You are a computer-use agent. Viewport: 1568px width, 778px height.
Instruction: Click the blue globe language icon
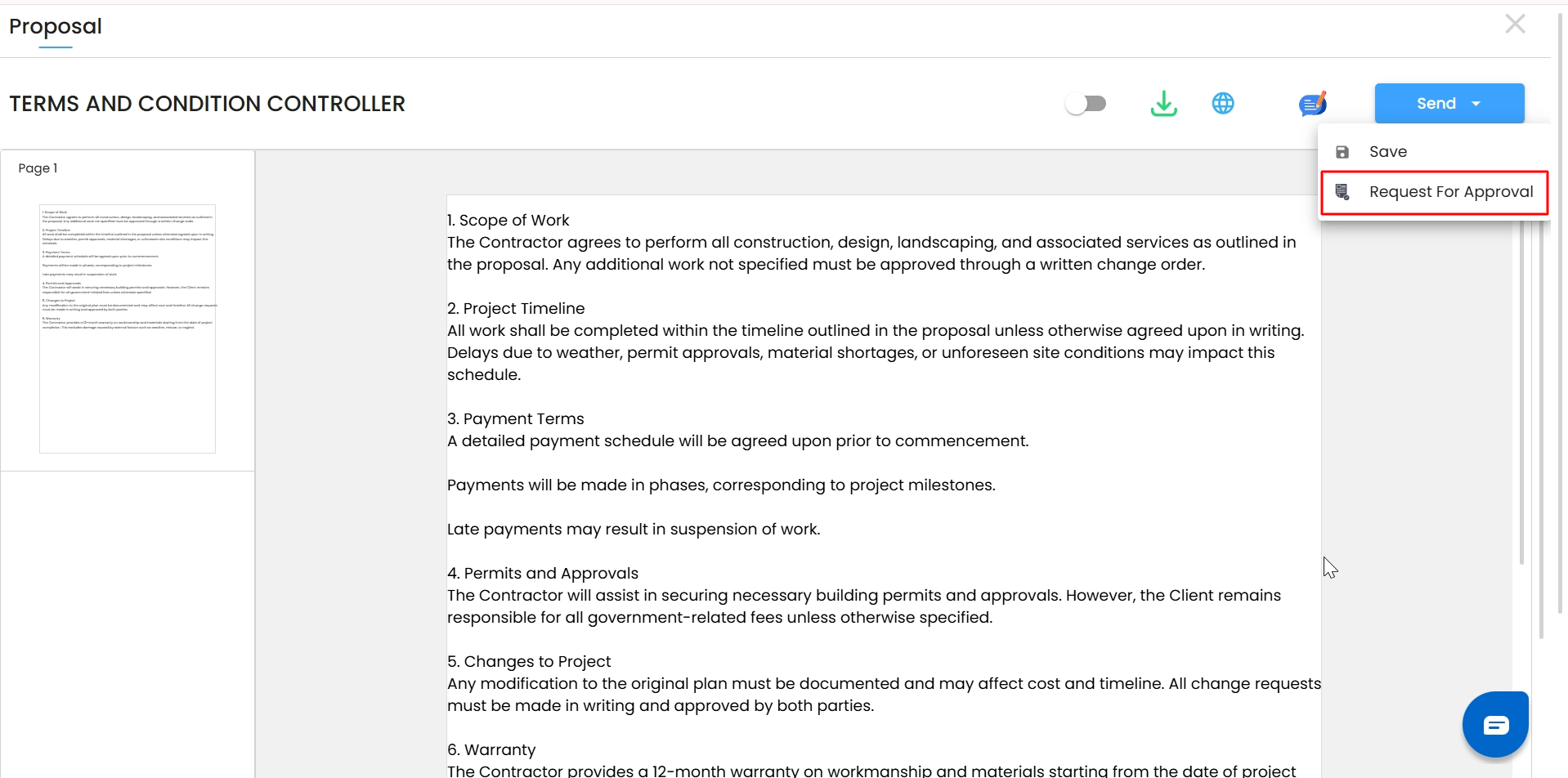pyautogui.click(x=1222, y=104)
